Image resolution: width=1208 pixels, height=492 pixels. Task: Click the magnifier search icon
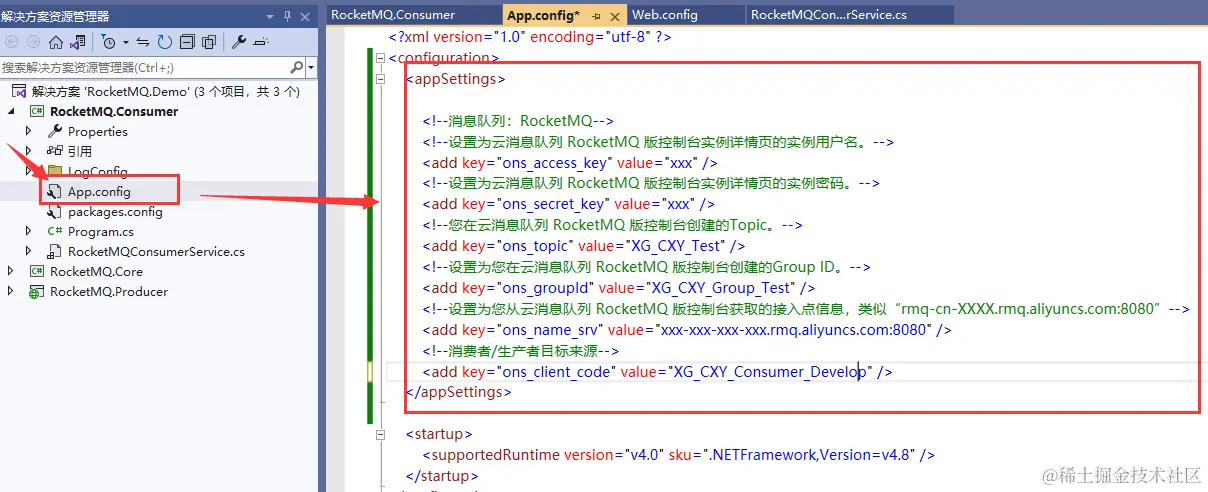297,67
